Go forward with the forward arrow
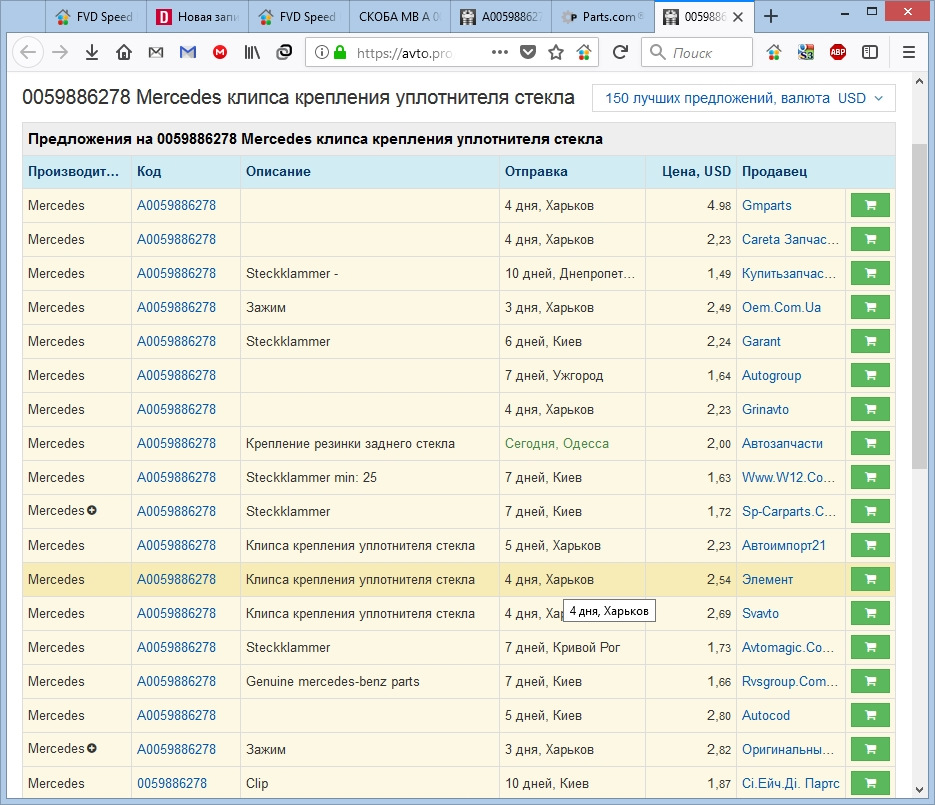This screenshot has width=935, height=805. 60,52
